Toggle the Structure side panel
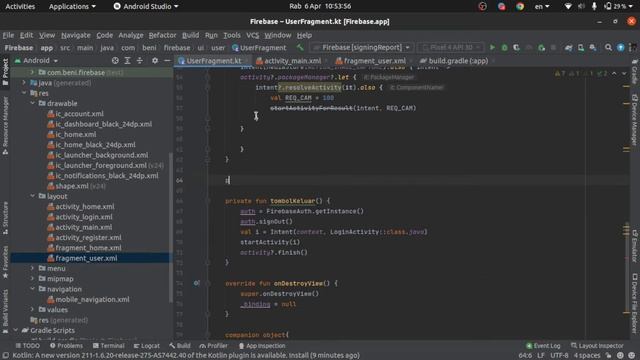The width and height of the screenshot is (640, 360). pos(5,218)
